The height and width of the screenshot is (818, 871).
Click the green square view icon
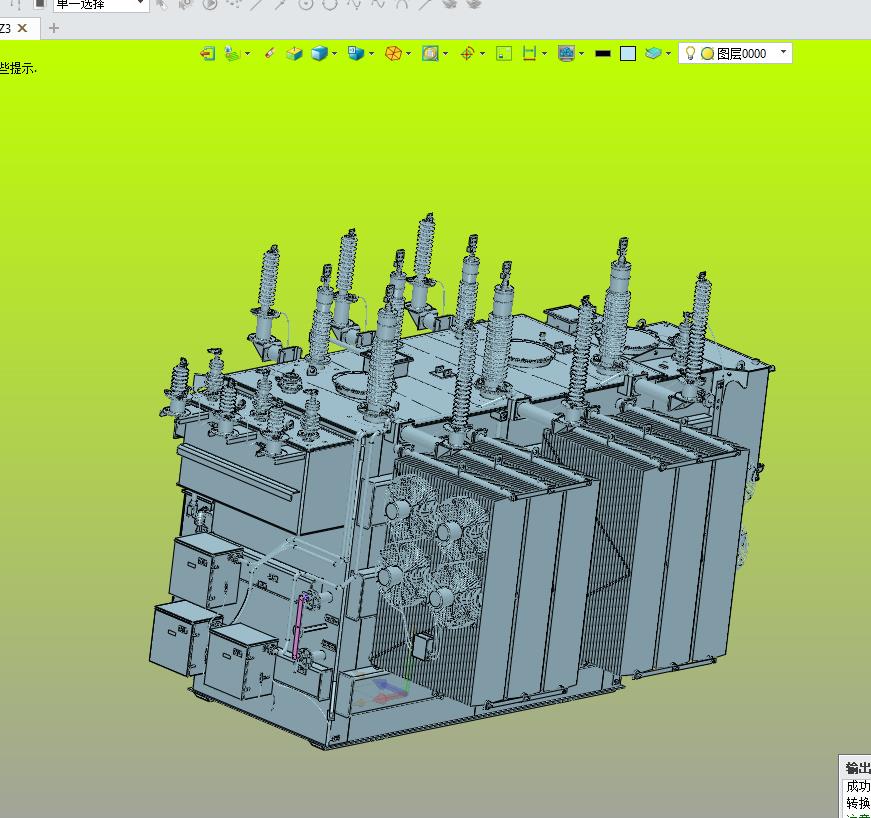pos(504,53)
